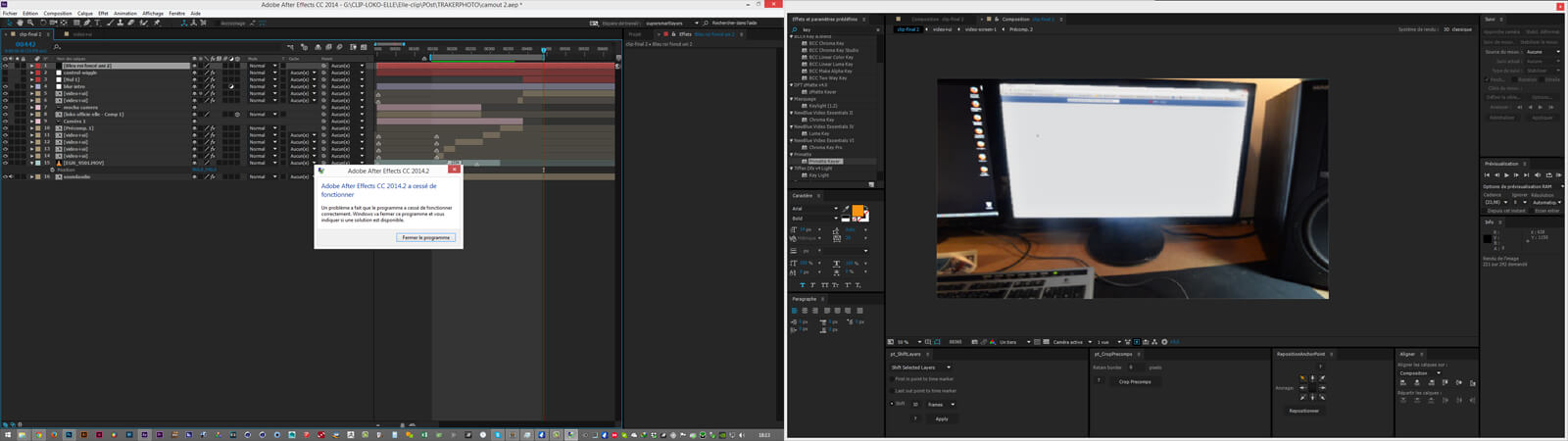Select the Pen tool
This screenshot has width=1568, height=441.
point(86,23)
